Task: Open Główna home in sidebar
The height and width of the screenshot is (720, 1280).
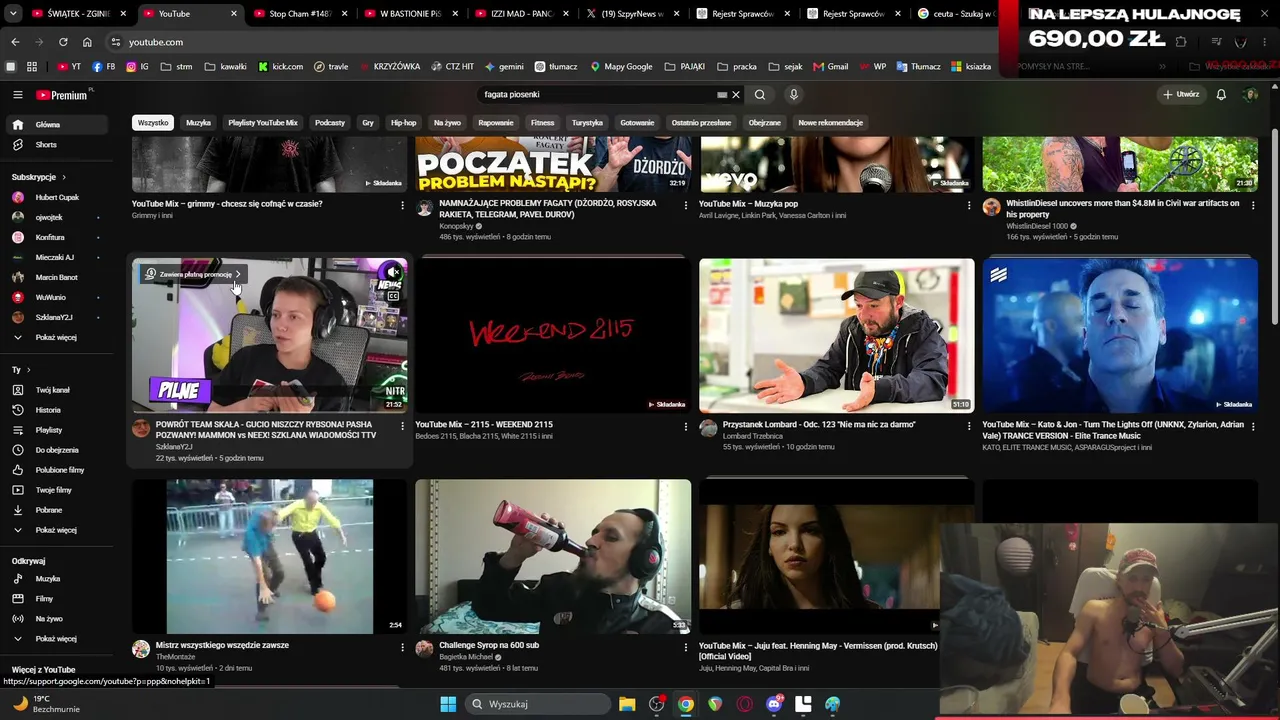Action: point(56,125)
